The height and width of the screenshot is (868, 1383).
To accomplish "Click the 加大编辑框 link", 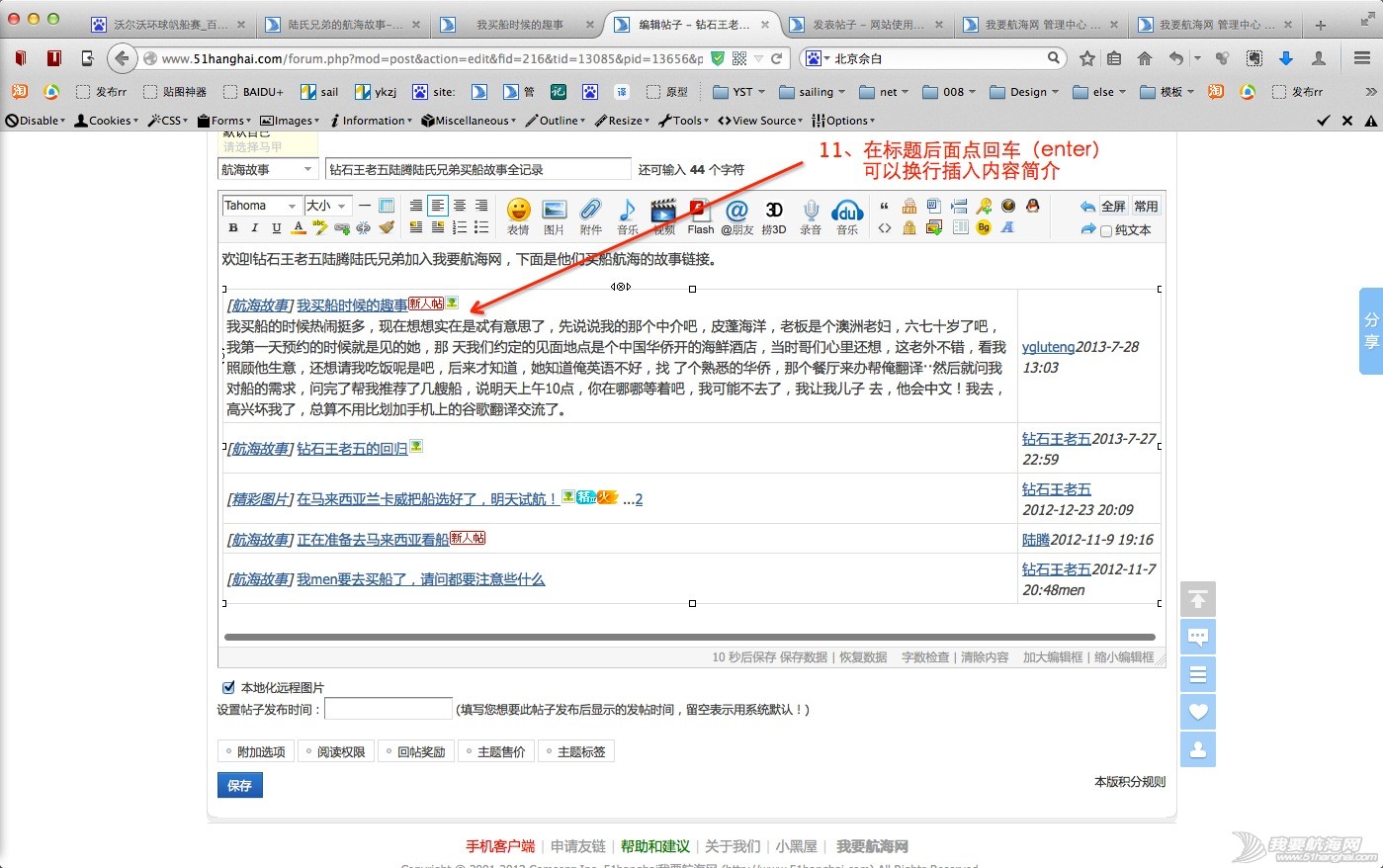I will pyautogui.click(x=1053, y=656).
